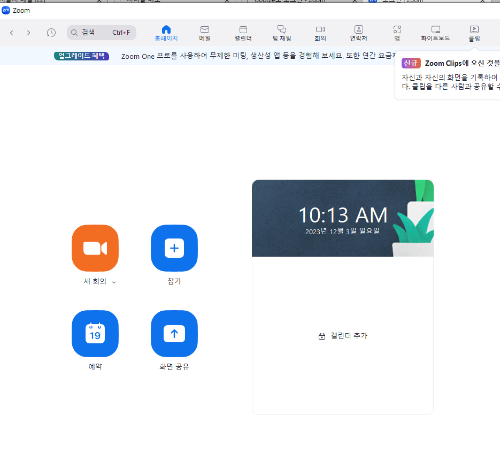Screen dimensions: 500x463
Task: Click the Zoom One Pro promotion text
Action: (x=257, y=56)
